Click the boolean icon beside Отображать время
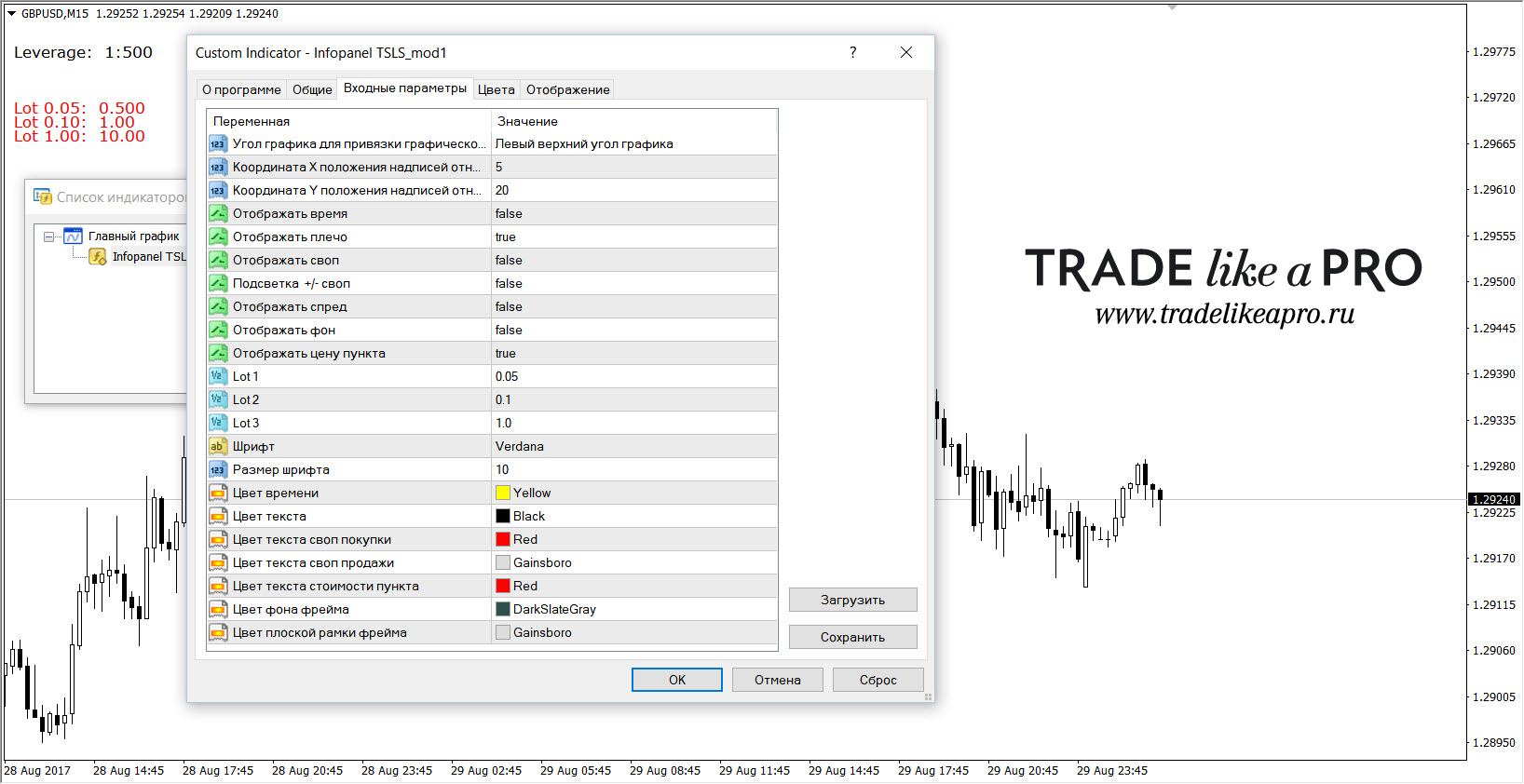The height and width of the screenshot is (784, 1524). click(217, 214)
